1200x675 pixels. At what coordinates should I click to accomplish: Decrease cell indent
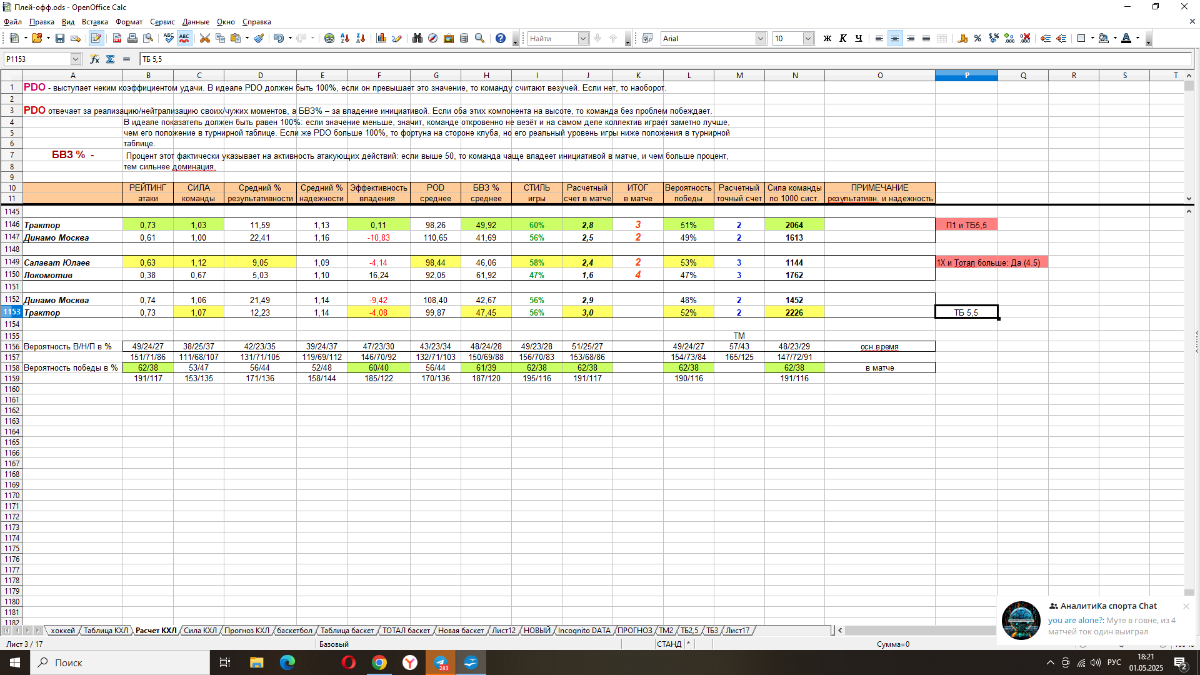(1045, 38)
